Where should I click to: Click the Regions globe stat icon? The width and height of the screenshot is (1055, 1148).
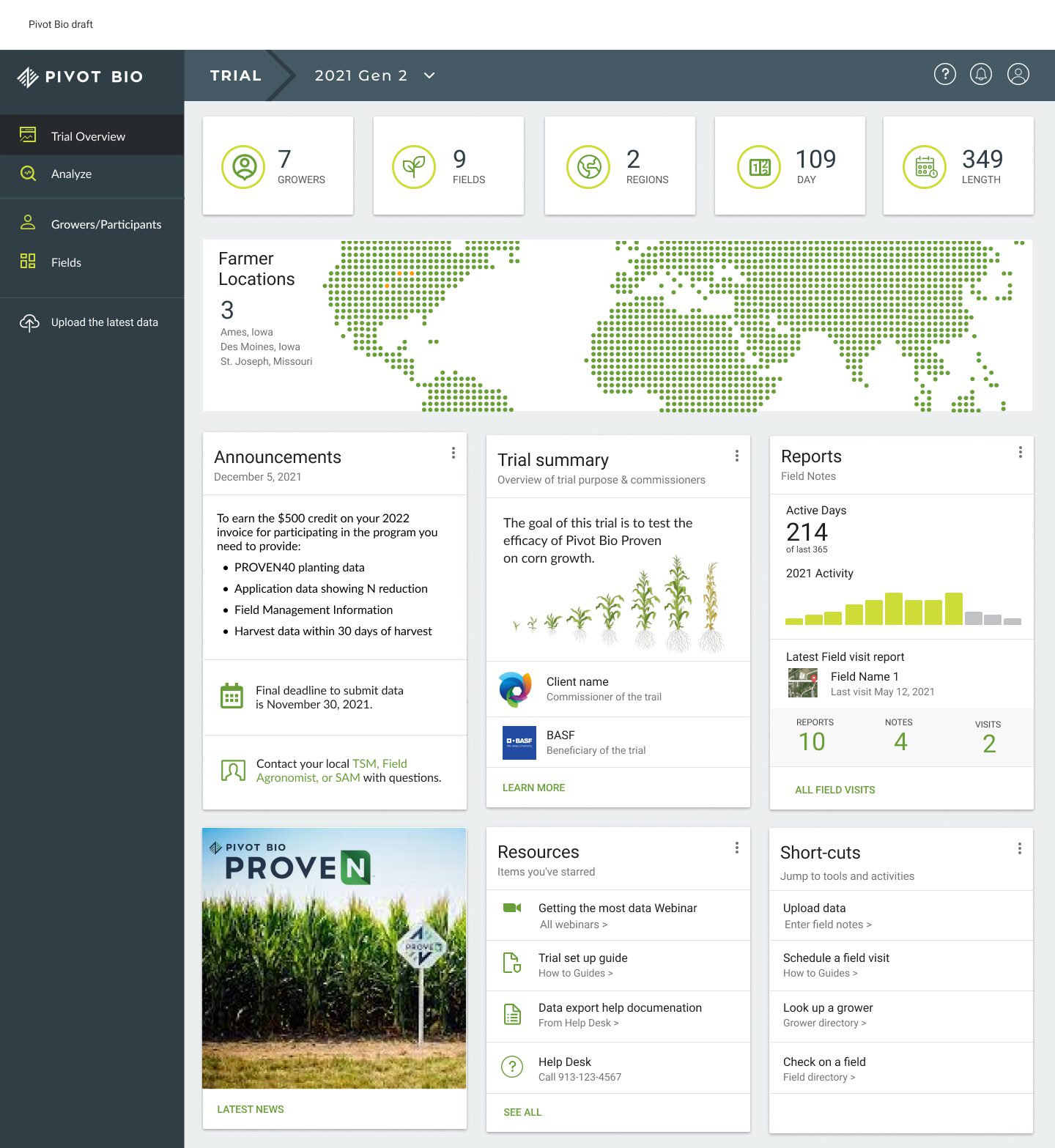point(588,167)
